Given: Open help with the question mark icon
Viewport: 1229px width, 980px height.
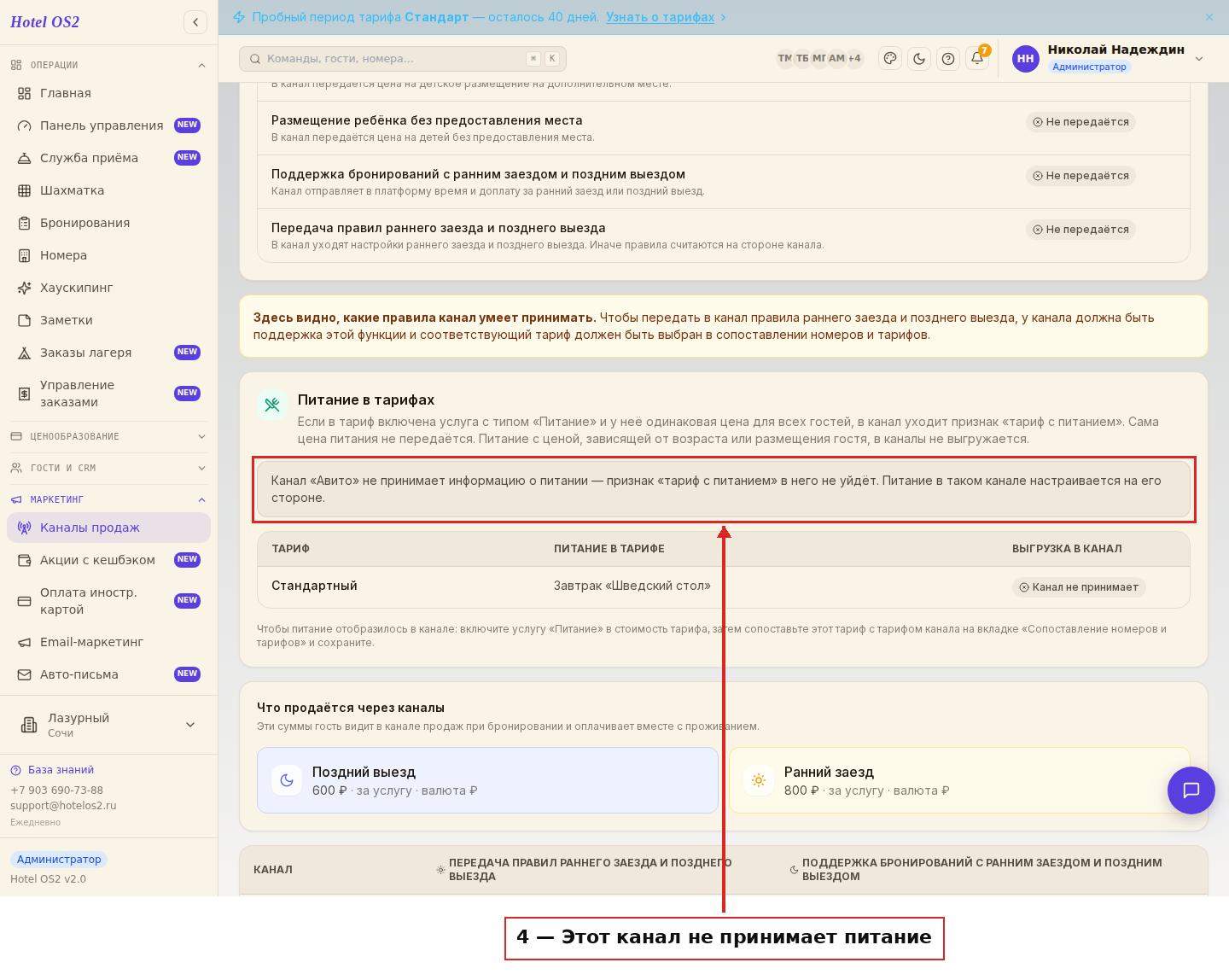Looking at the screenshot, I should tap(948, 58).
